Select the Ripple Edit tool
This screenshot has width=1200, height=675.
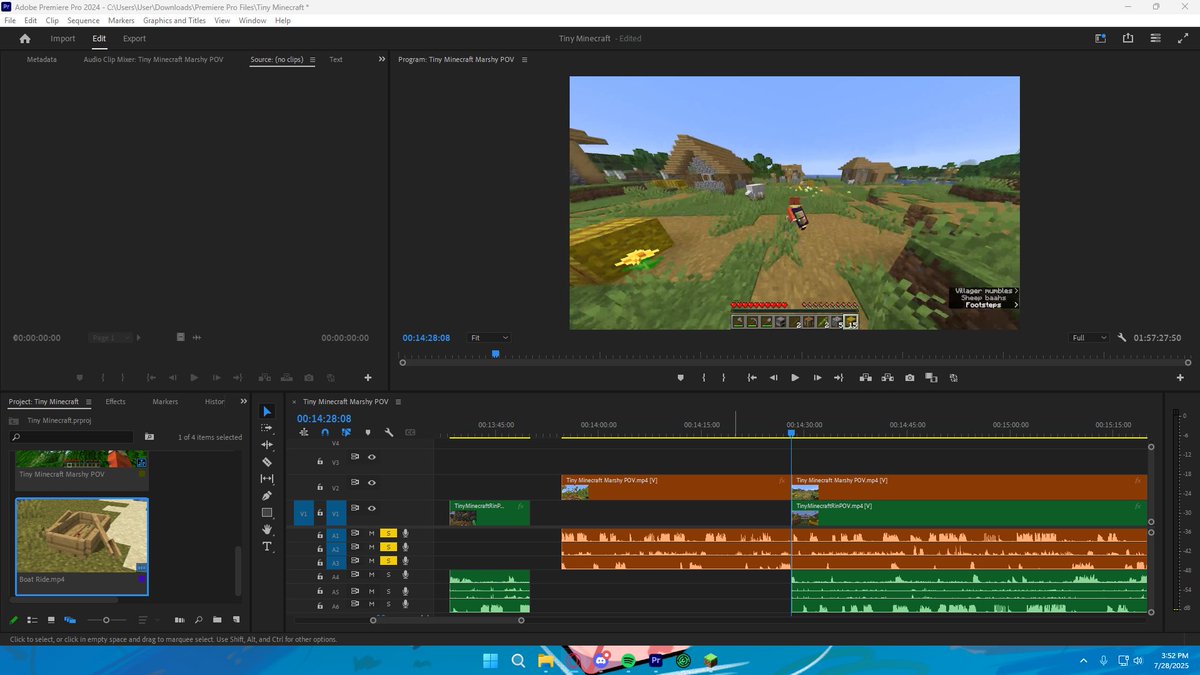[267, 445]
